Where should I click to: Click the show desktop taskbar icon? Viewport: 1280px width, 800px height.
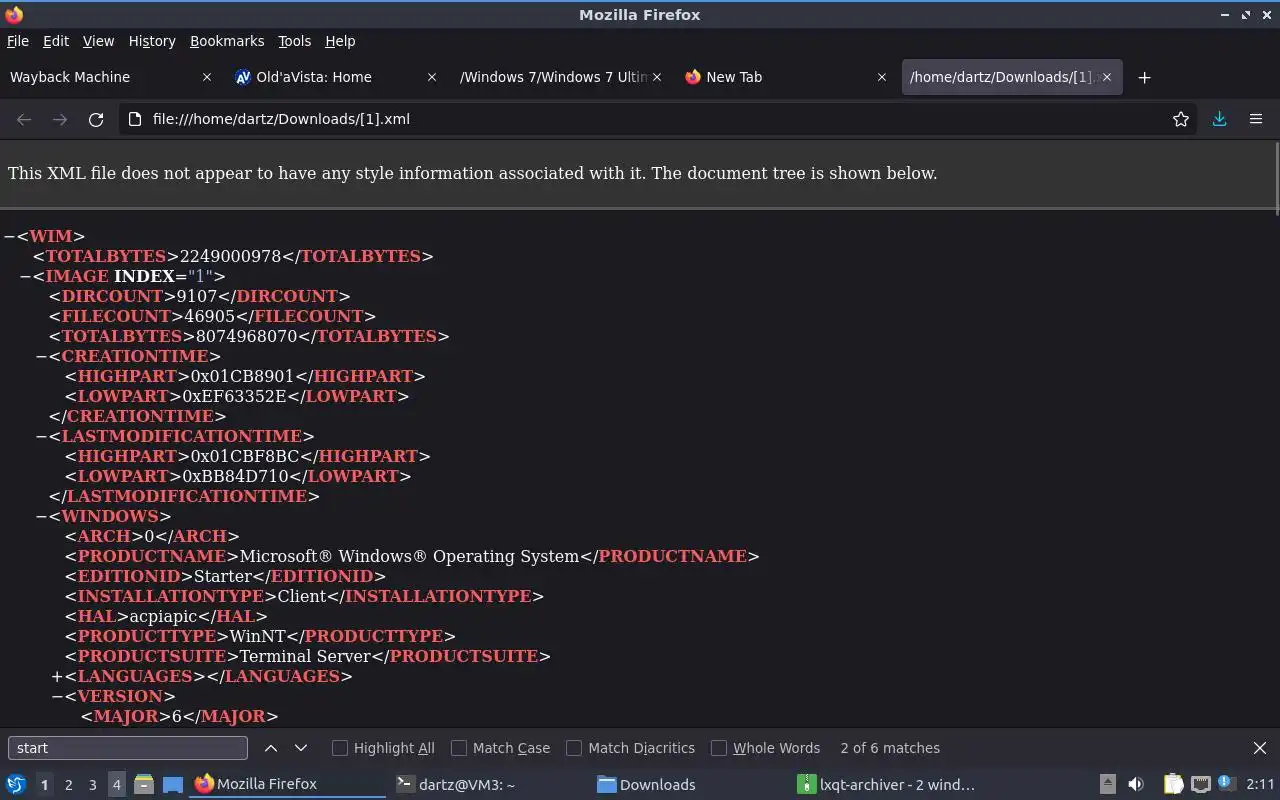tap(172, 785)
